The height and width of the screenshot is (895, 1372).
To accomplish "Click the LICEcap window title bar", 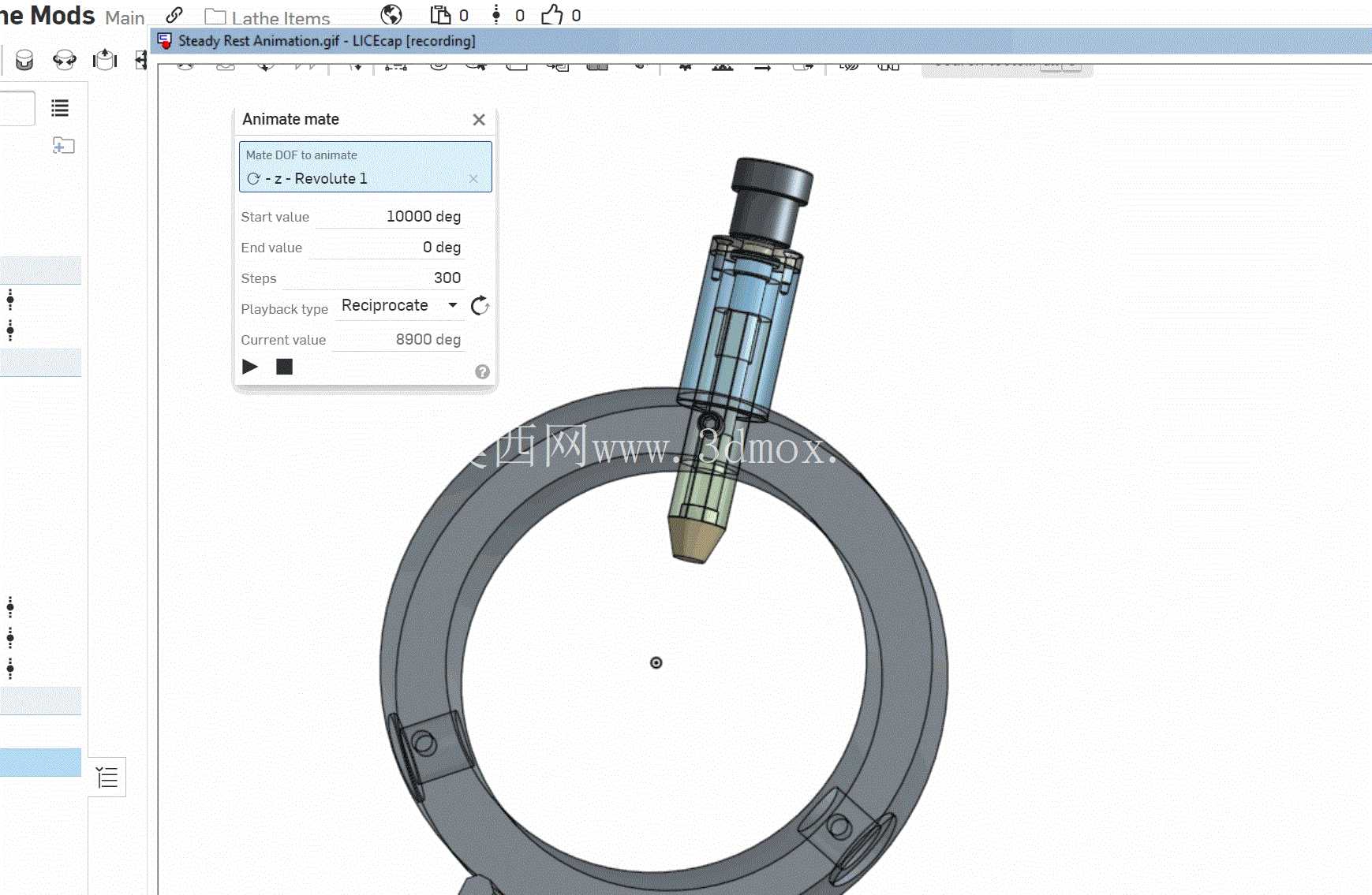I will tap(761, 41).
